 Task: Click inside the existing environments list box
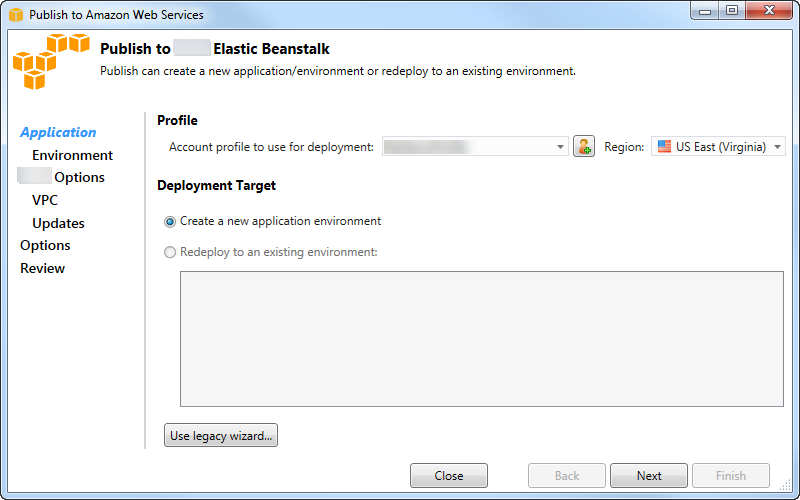pyautogui.click(x=481, y=339)
